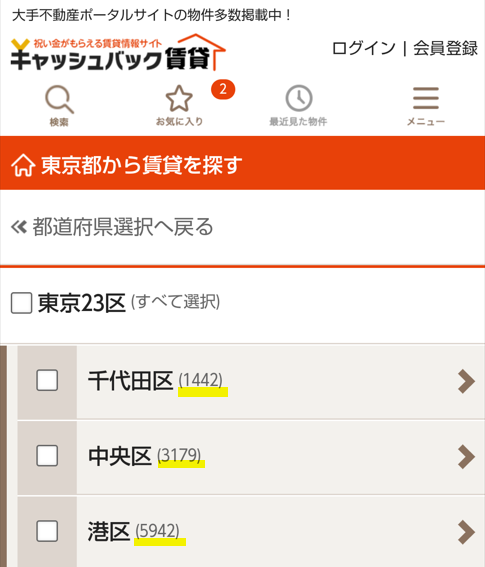This screenshot has width=485, height=567.
Task: Tick the 中央区 checkbox
Action: [x=47, y=455]
